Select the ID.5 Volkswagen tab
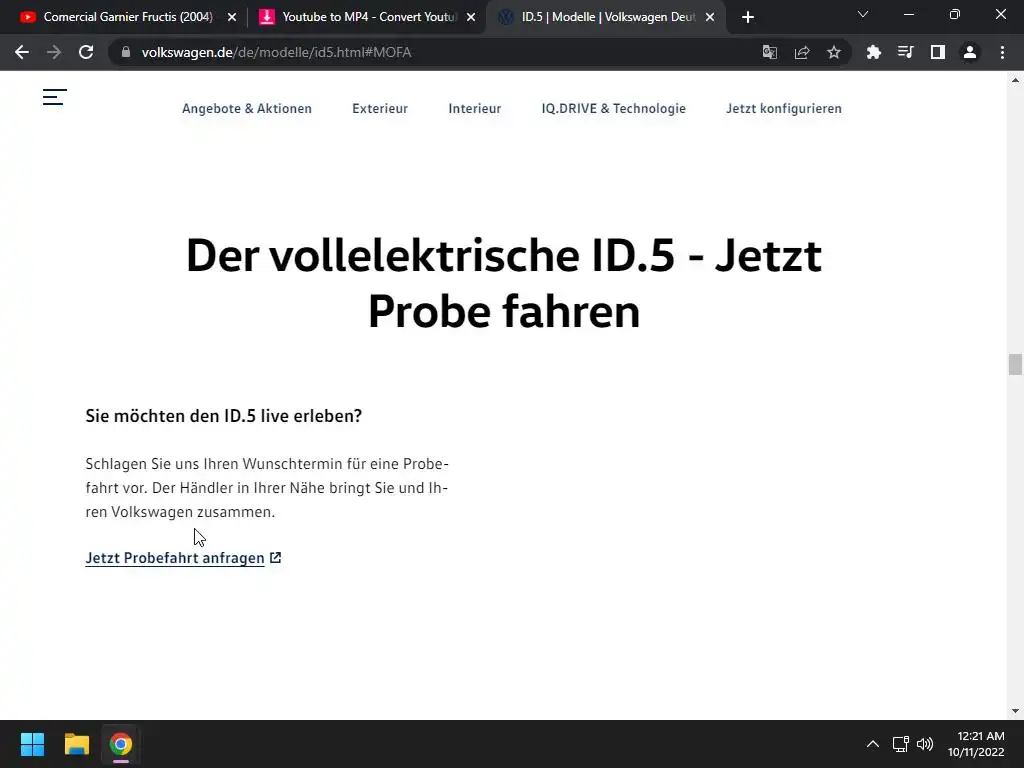1024x768 pixels. click(x=605, y=17)
